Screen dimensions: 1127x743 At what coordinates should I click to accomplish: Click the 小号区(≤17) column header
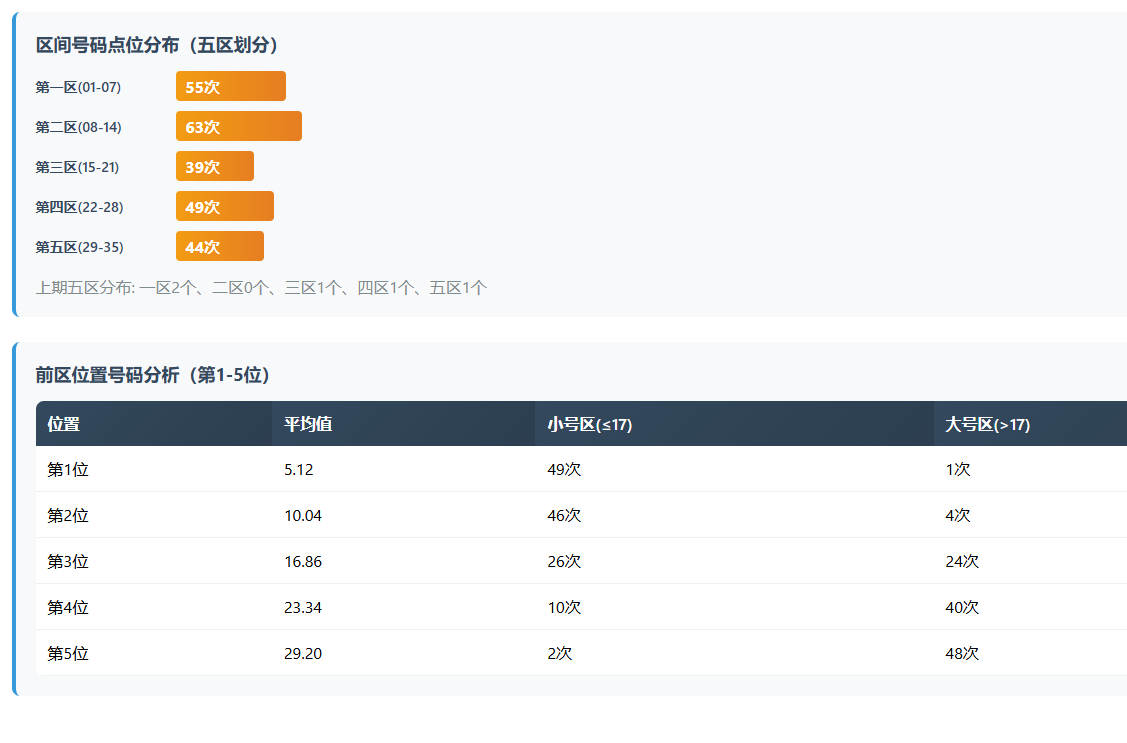click(589, 424)
